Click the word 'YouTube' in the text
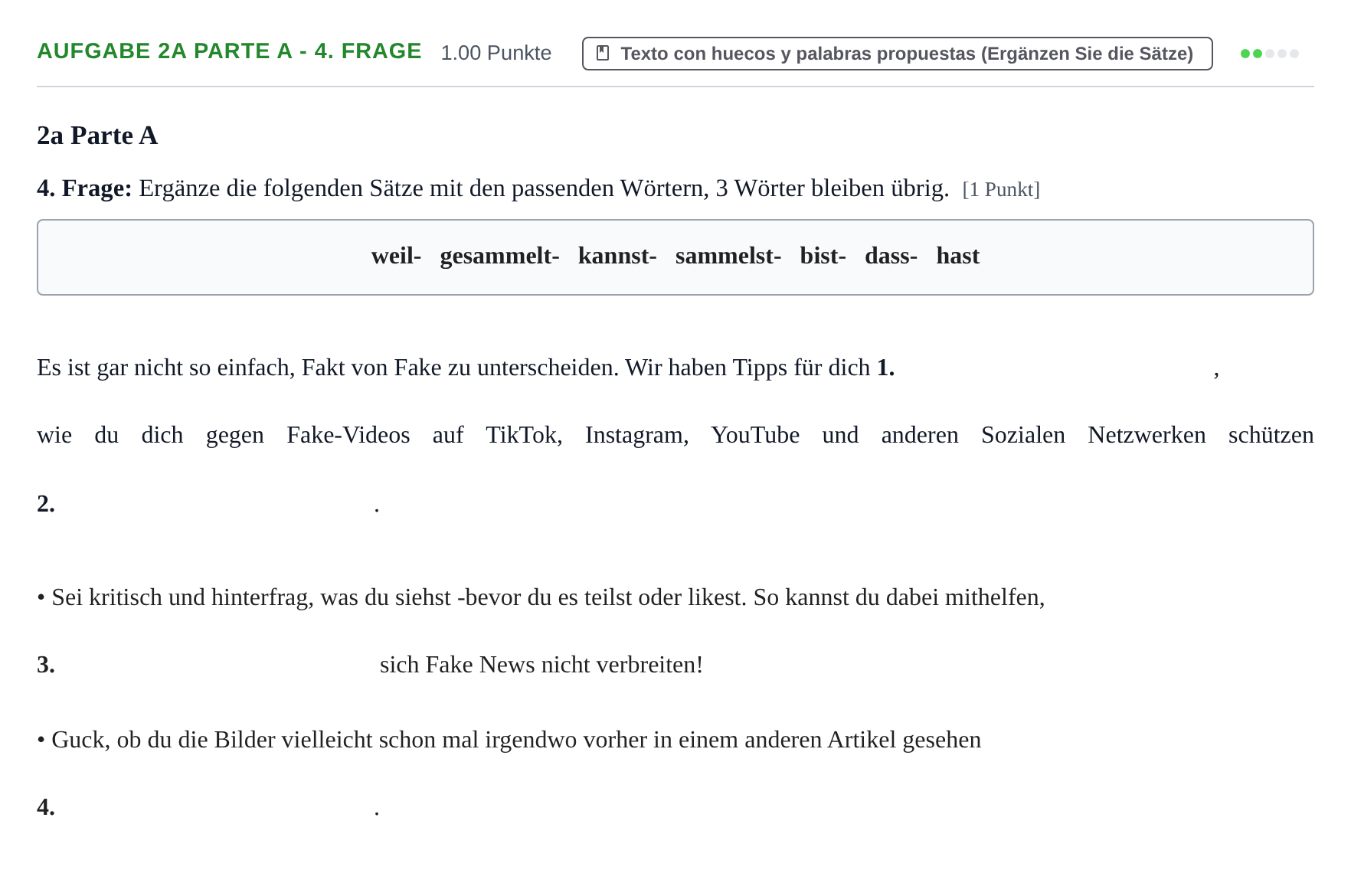This screenshot has height=896, width=1351. pos(755,435)
